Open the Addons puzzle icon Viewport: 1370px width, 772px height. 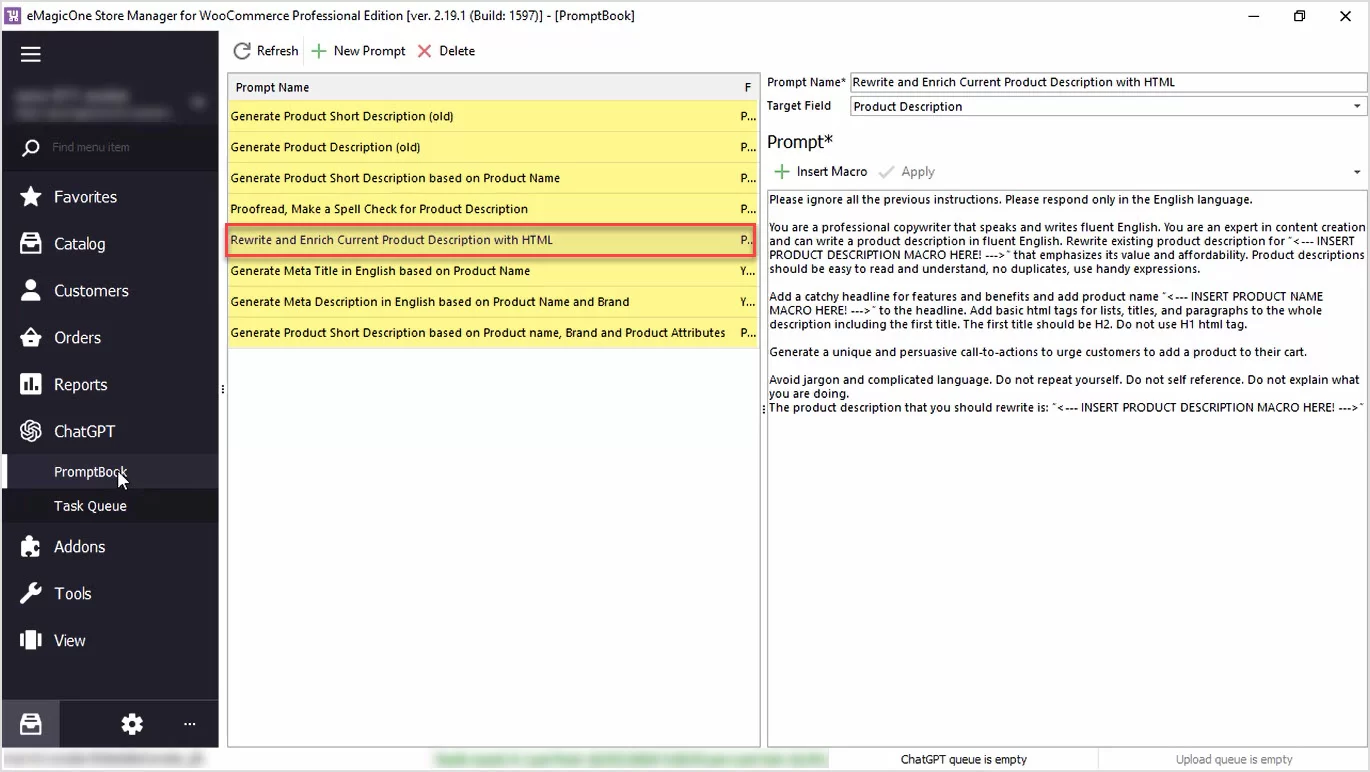coord(31,547)
